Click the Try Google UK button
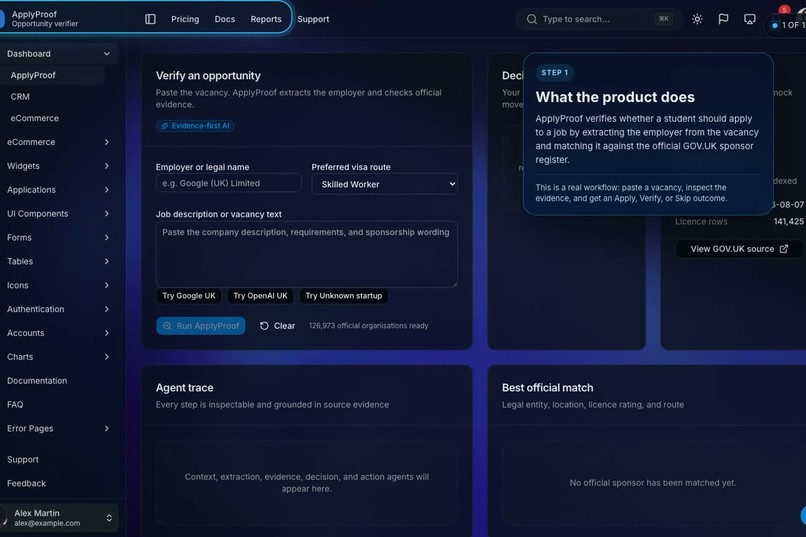Viewport: 806px width, 537px height. click(189, 296)
